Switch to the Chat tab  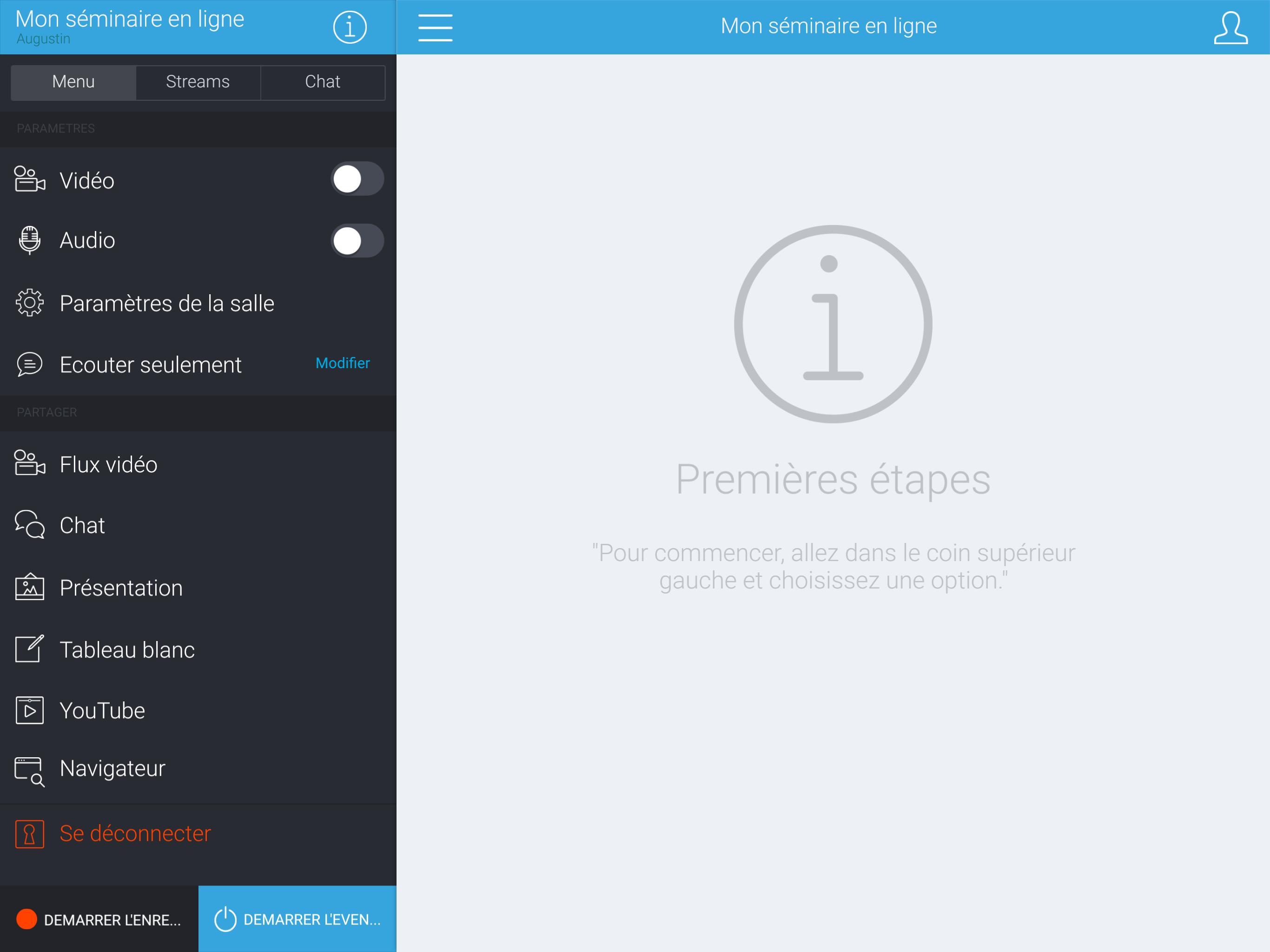321,81
